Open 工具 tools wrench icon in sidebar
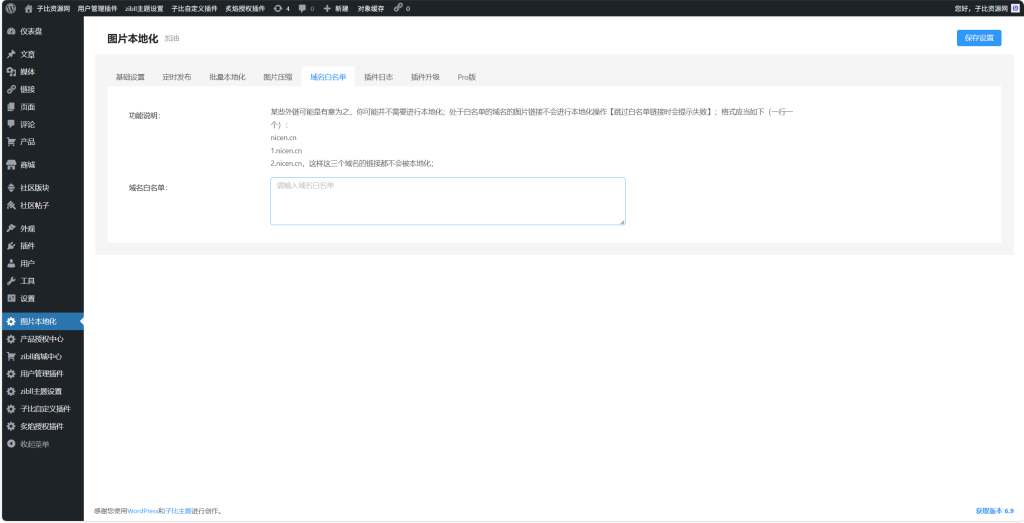This screenshot has width=1024, height=523. (11, 281)
